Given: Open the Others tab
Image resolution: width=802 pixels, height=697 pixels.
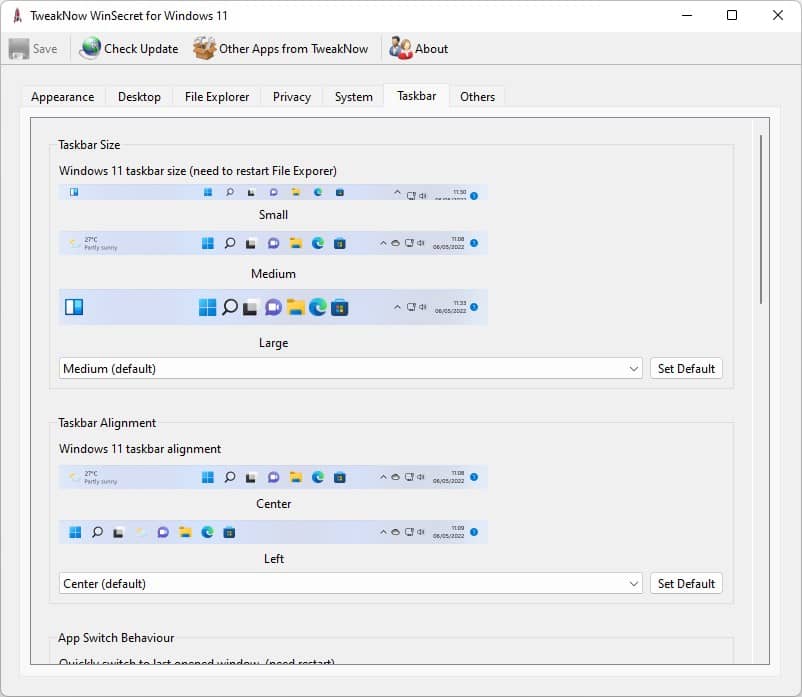Looking at the screenshot, I should [x=477, y=97].
